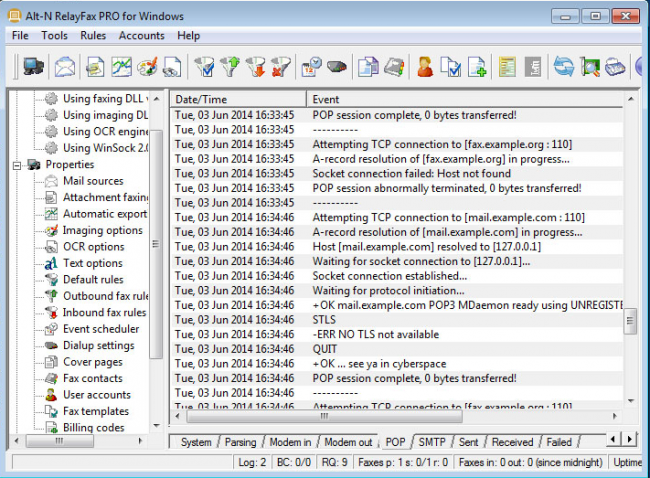Click yellow notes list toolbar icon
This screenshot has height=478, width=650.
coord(507,67)
